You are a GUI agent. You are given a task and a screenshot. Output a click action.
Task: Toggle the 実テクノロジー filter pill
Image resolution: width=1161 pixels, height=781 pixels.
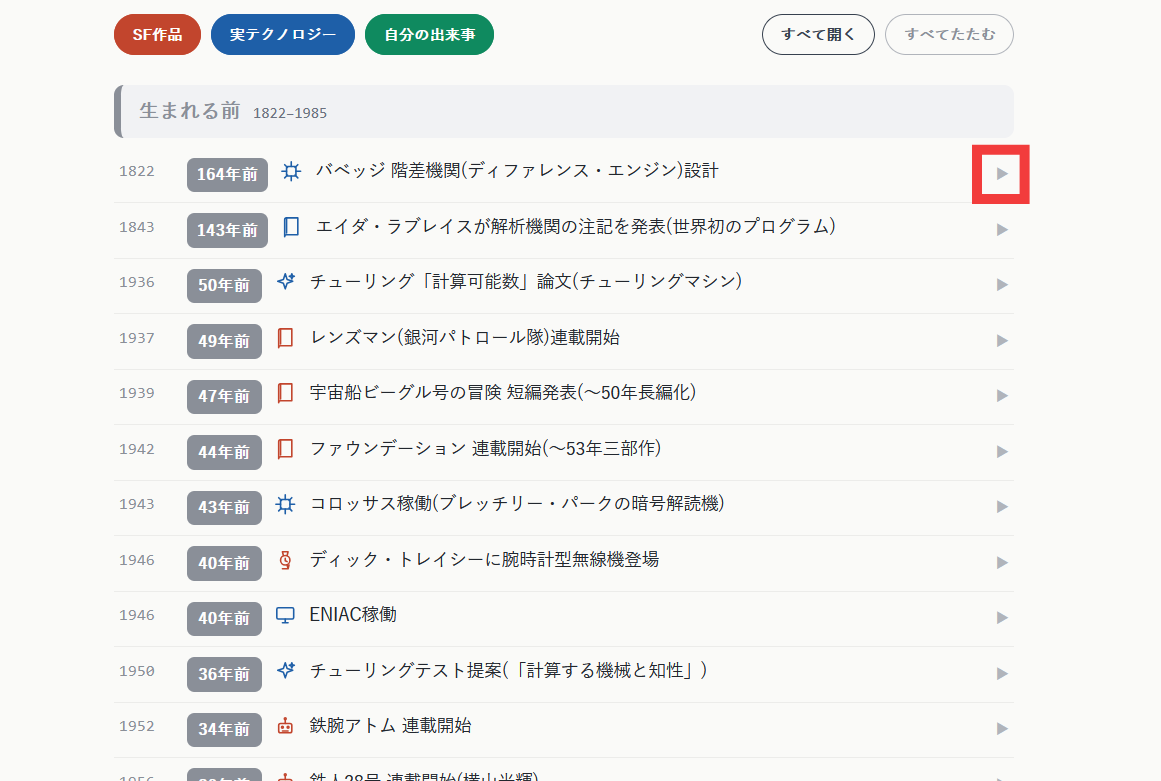(x=282, y=34)
